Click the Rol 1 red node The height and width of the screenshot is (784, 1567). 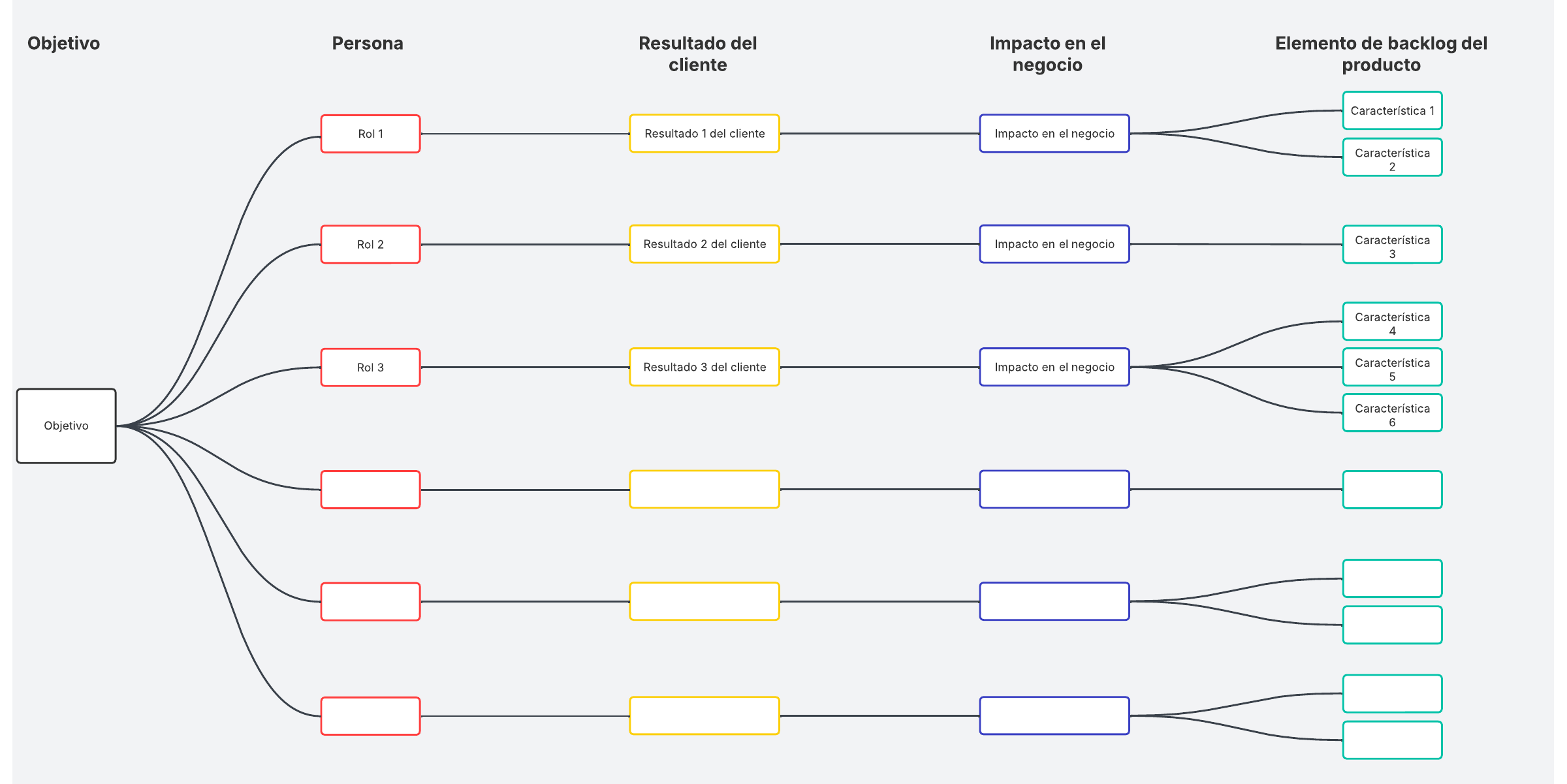point(370,134)
